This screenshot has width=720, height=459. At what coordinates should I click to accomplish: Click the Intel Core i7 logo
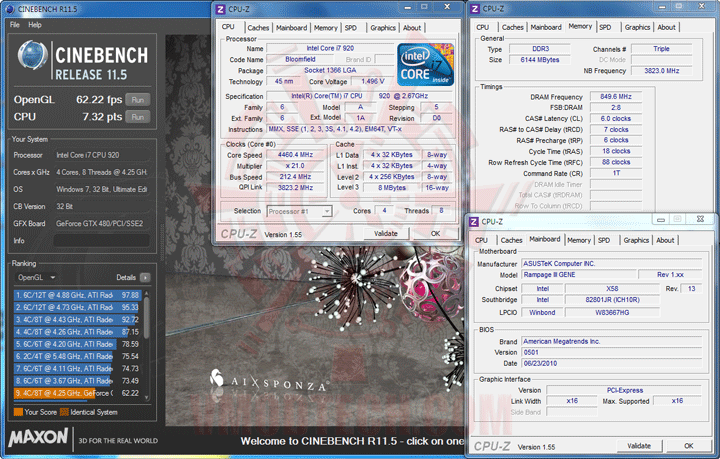pyautogui.click(x=425, y=64)
